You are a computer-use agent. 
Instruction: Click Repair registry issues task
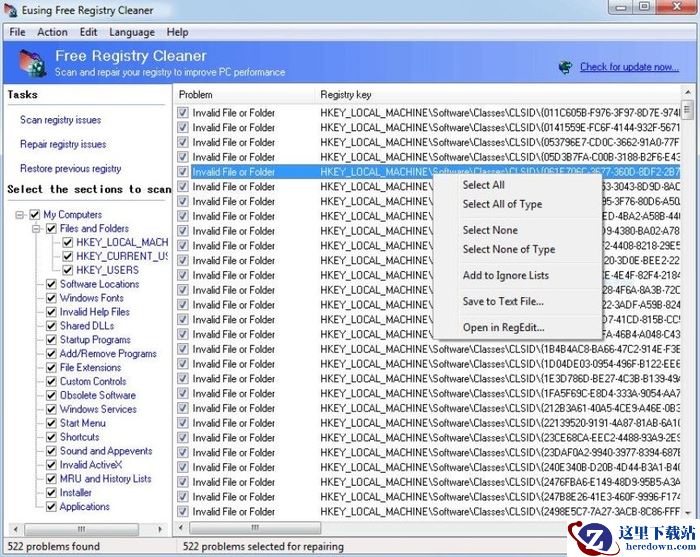coord(63,144)
